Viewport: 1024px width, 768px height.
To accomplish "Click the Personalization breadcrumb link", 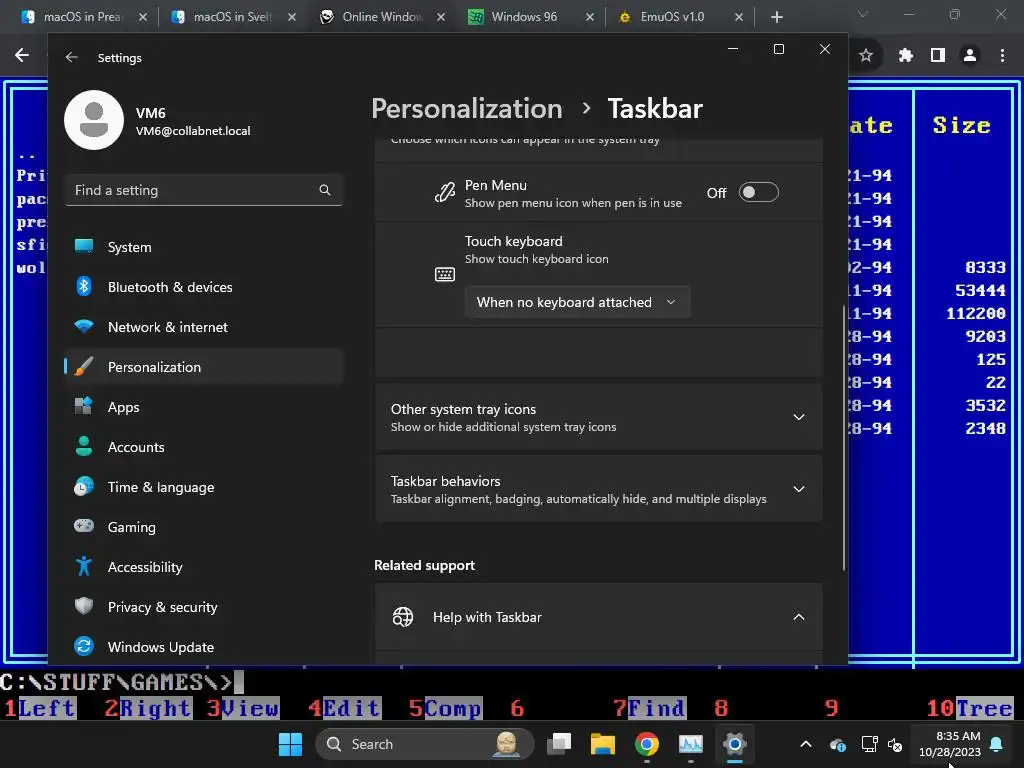I will tap(466, 108).
